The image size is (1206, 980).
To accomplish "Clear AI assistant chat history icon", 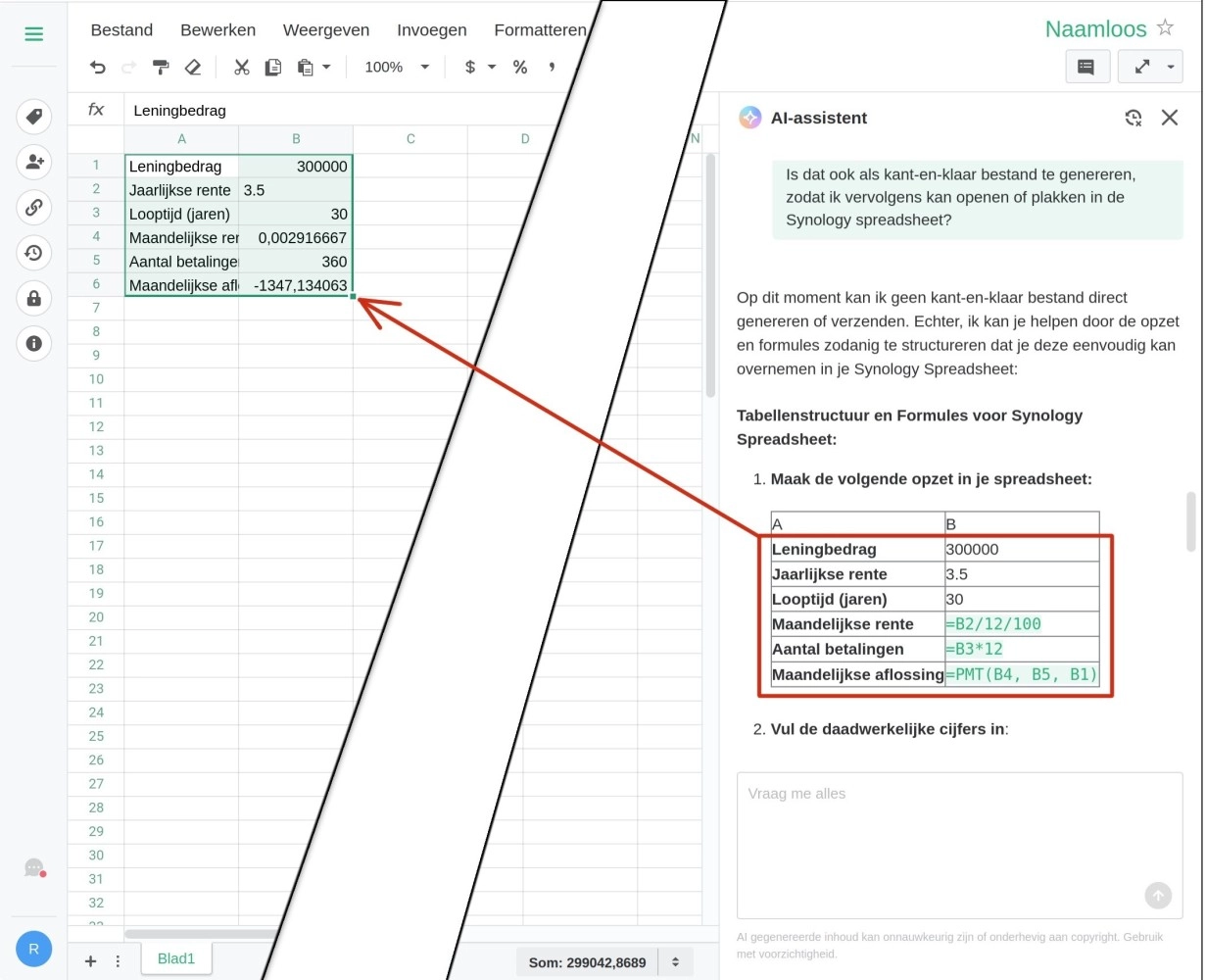I will [1134, 118].
